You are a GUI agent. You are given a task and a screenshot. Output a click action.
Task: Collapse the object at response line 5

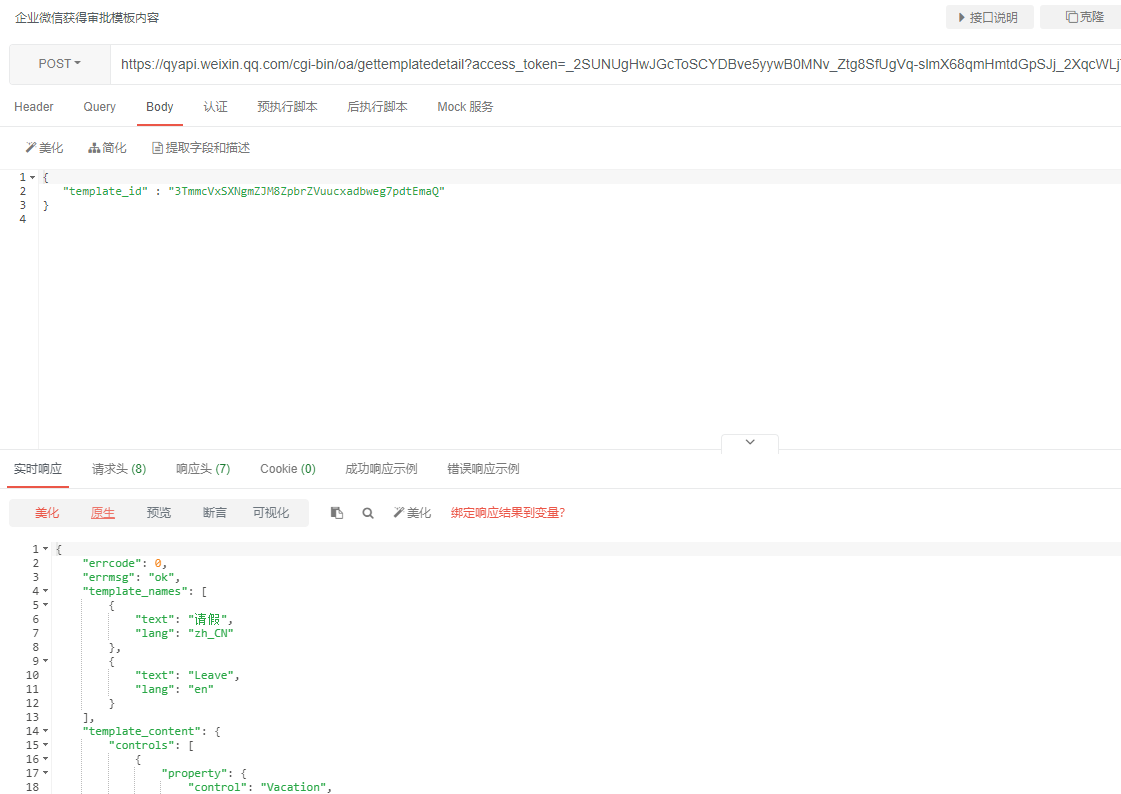click(45, 605)
